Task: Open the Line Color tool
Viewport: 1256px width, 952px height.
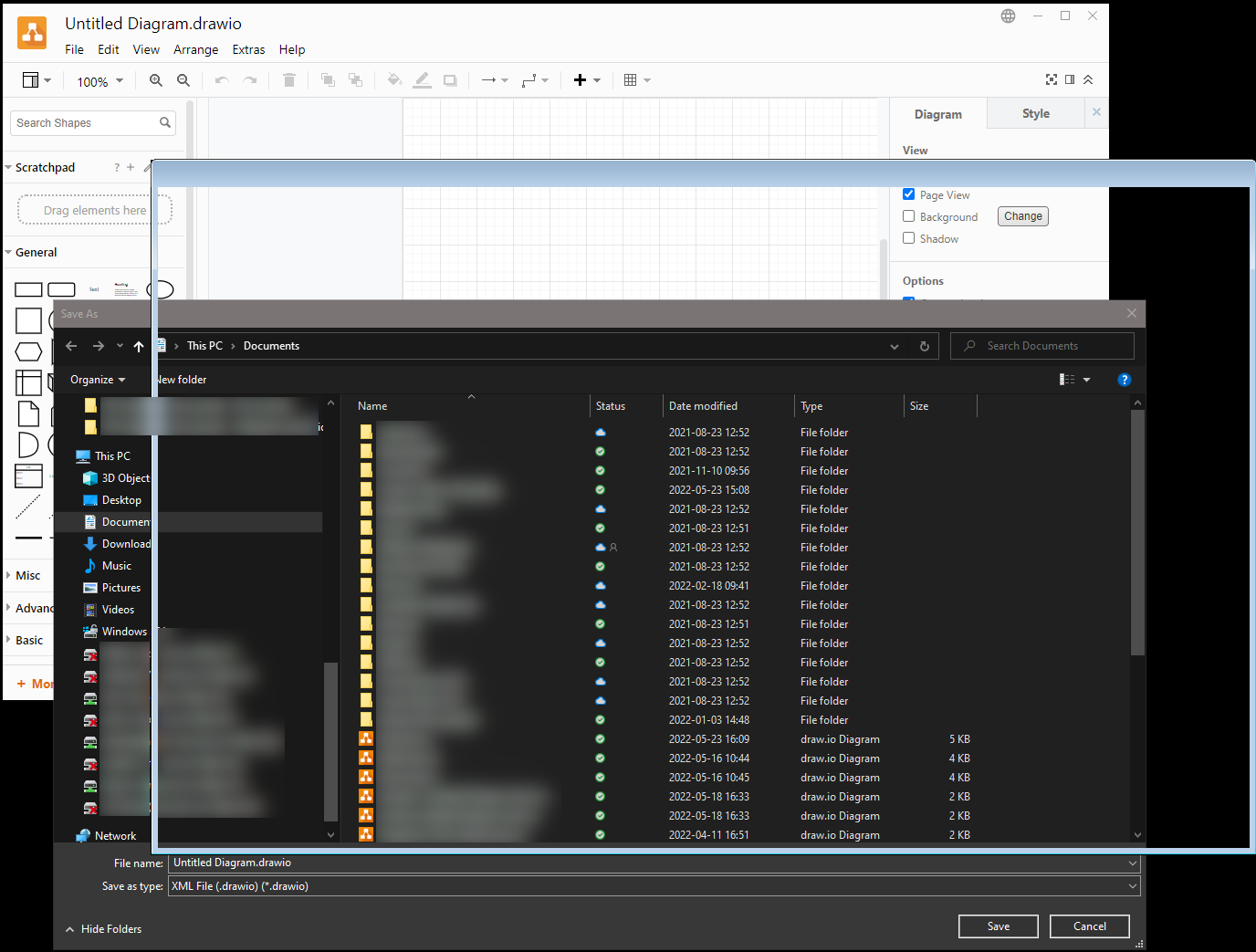Action: tap(422, 79)
